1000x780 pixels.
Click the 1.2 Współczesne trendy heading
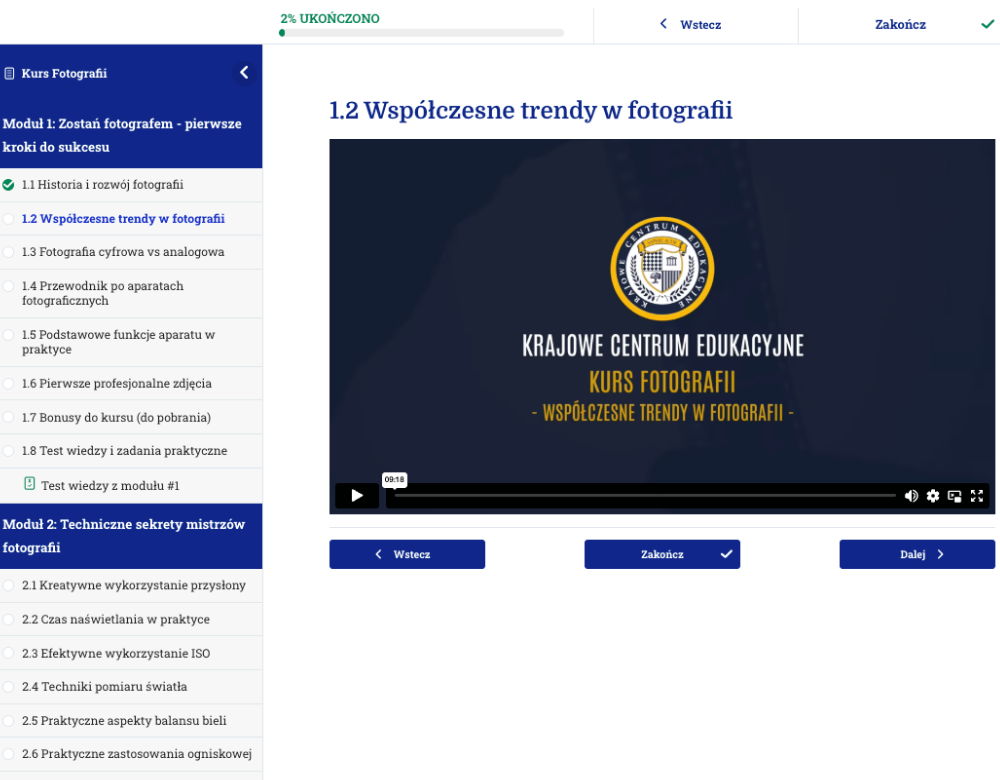[x=531, y=110]
